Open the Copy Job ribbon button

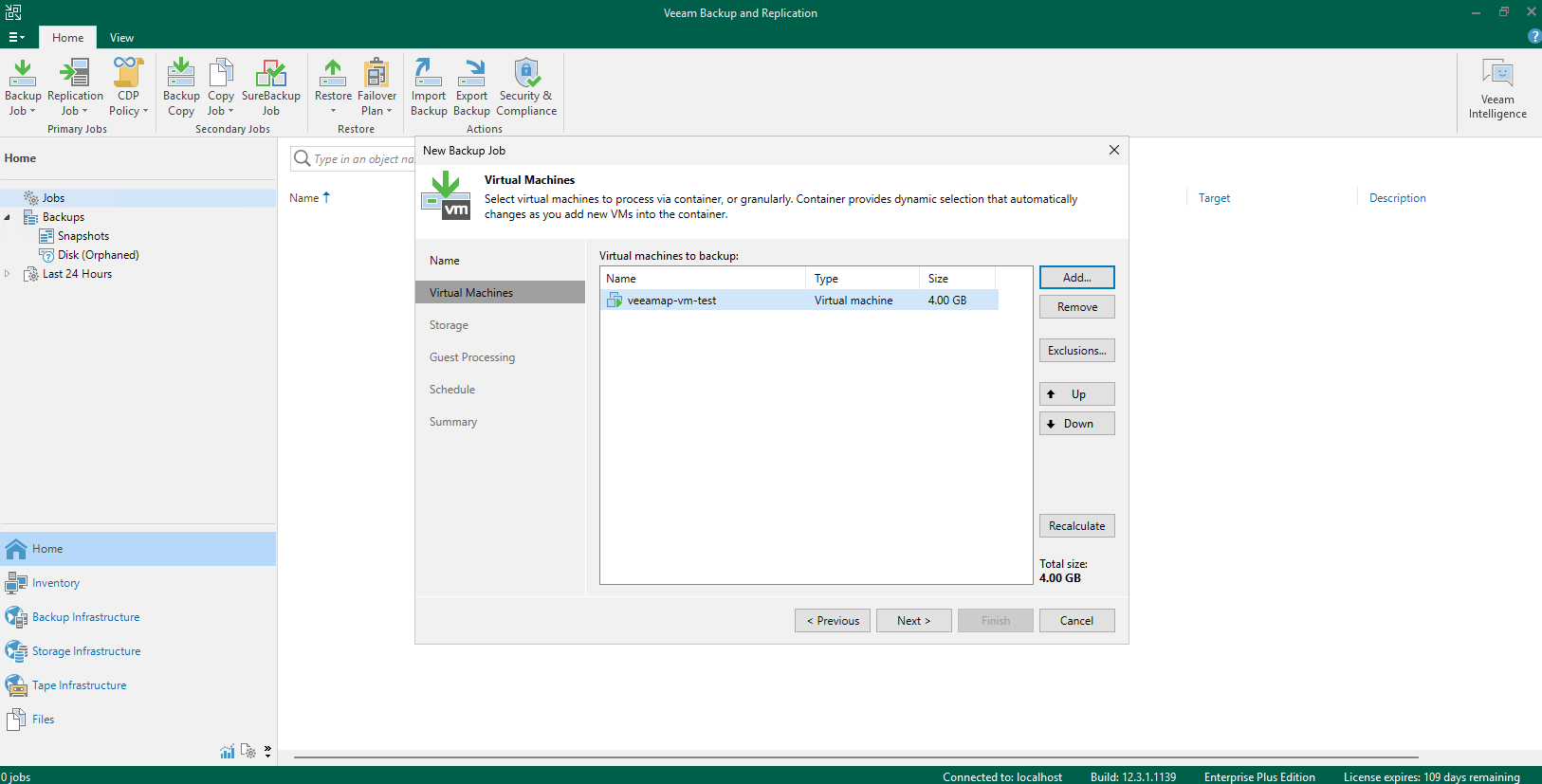[221, 87]
